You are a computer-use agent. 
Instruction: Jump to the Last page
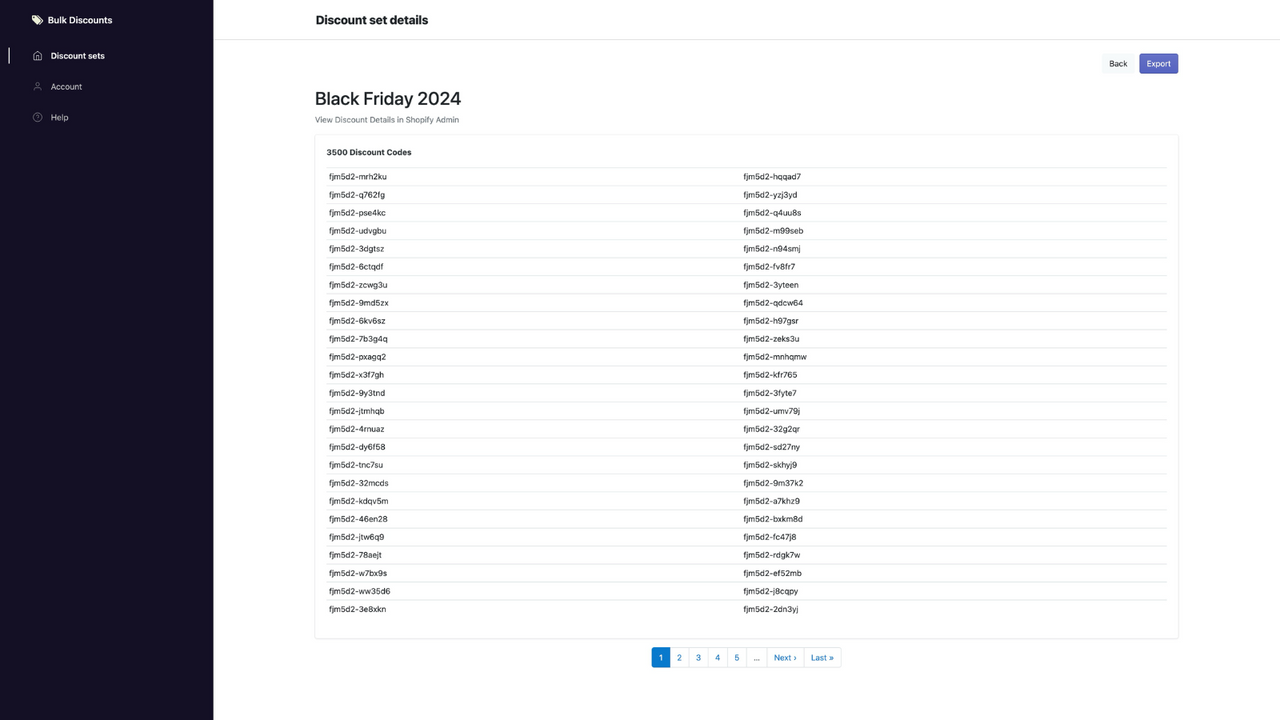click(x=822, y=657)
